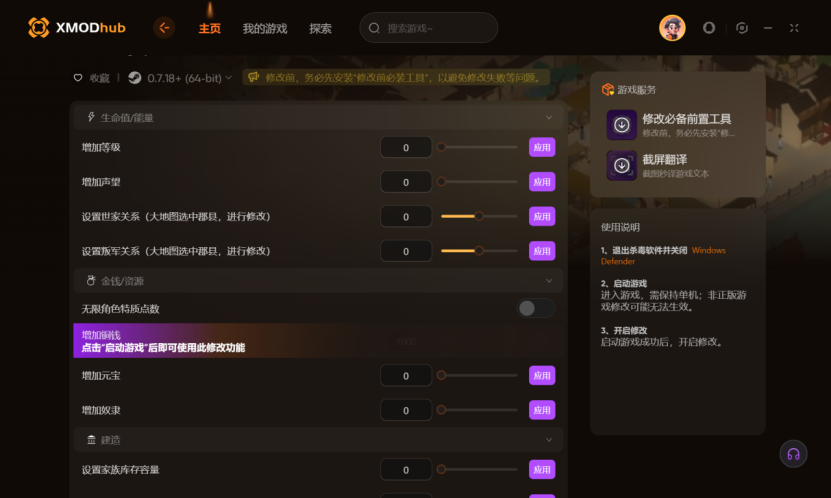The height and width of the screenshot is (498, 831).
Task: Apply the 增加元宝 value
Action: pyautogui.click(x=542, y=376)
